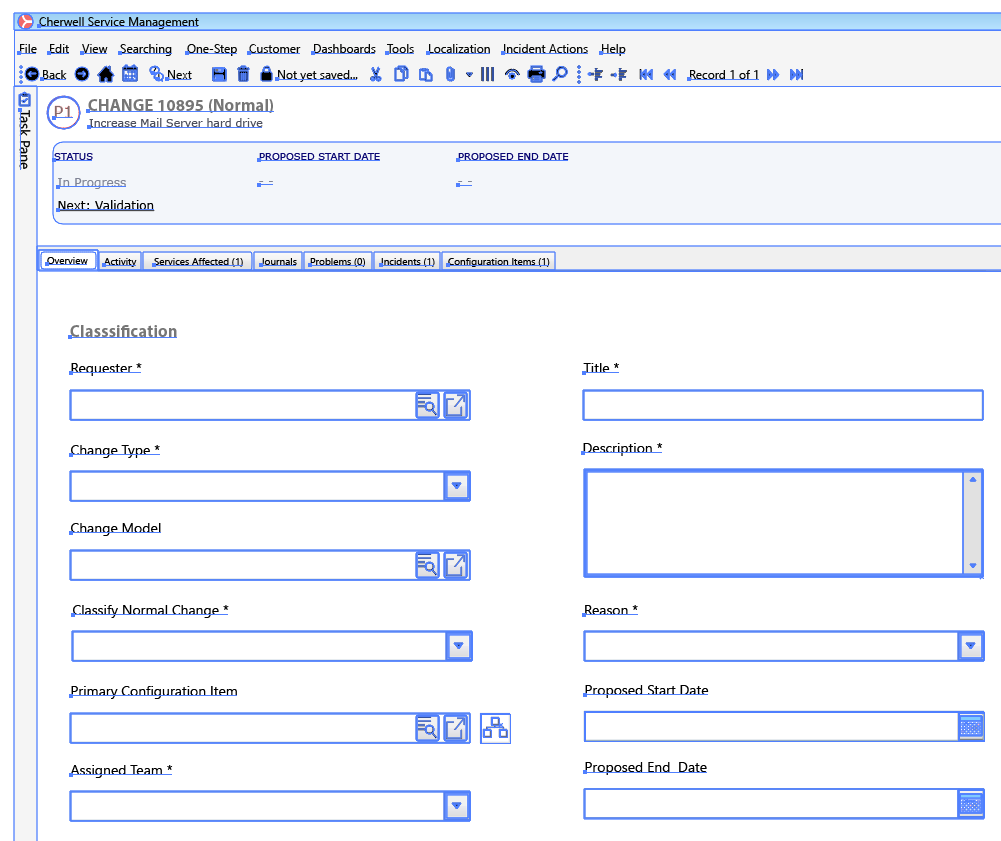The image size is (1001, 841).
Task: Click the second tree-arrow icon before First record
Action: pos(619,75)
